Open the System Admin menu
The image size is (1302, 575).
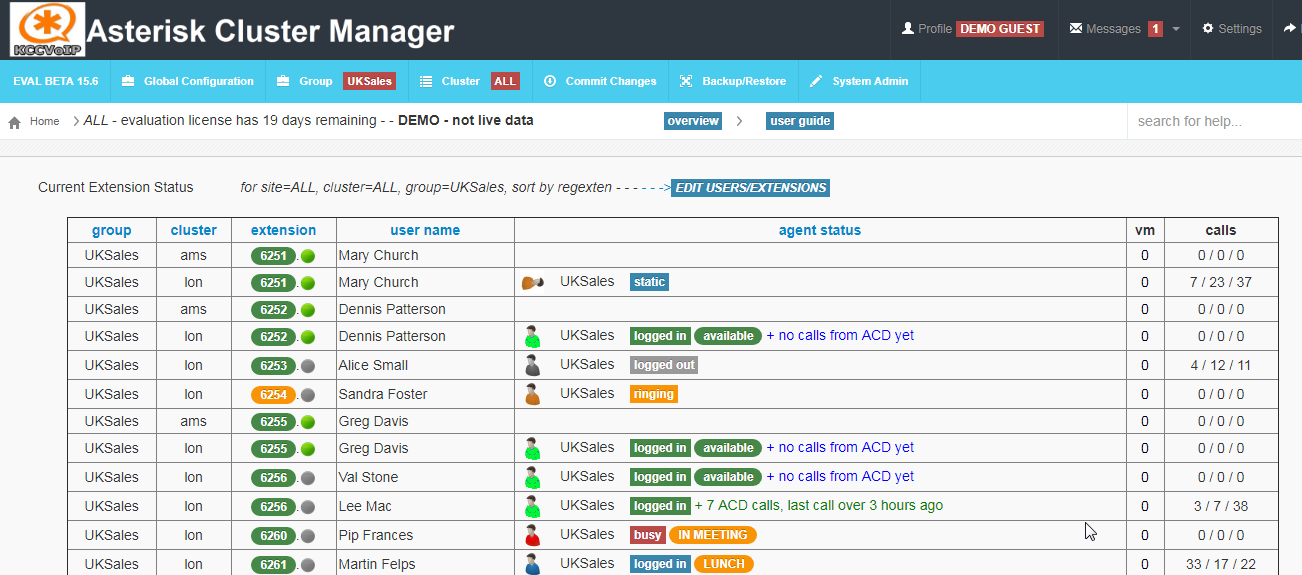click(x=860, y=81)
